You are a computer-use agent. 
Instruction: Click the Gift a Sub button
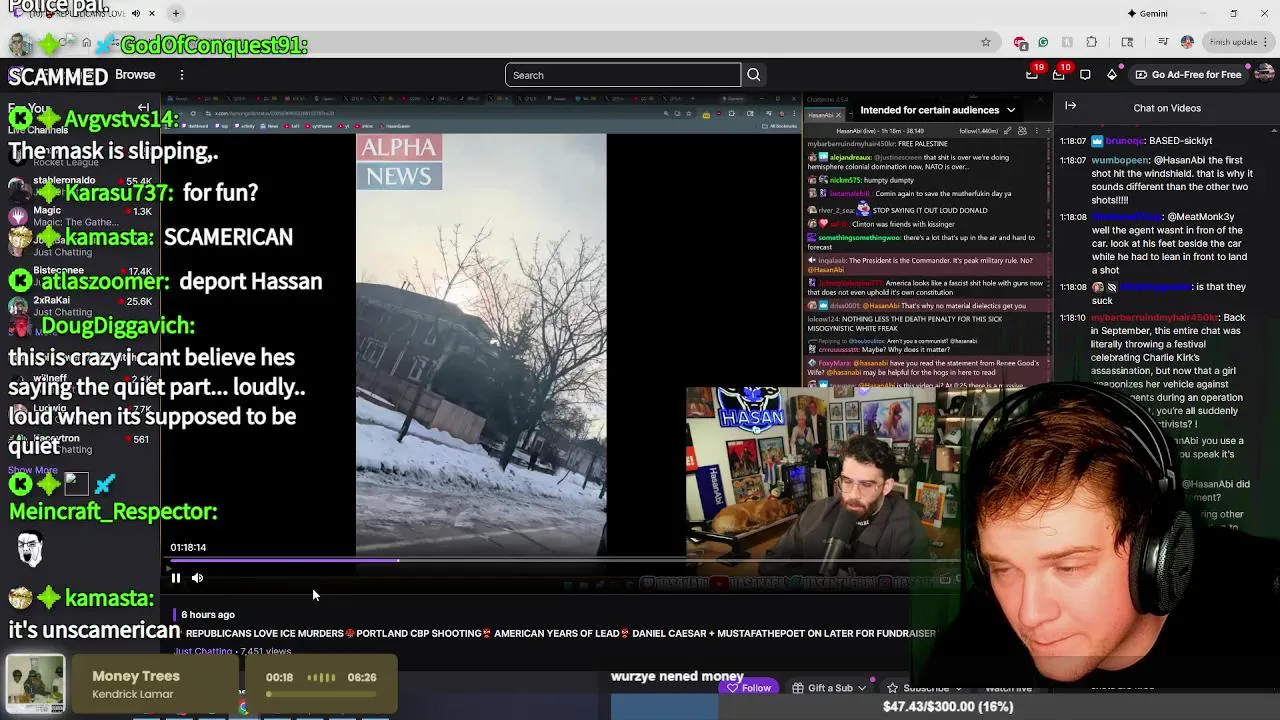(x=822, y=688)
